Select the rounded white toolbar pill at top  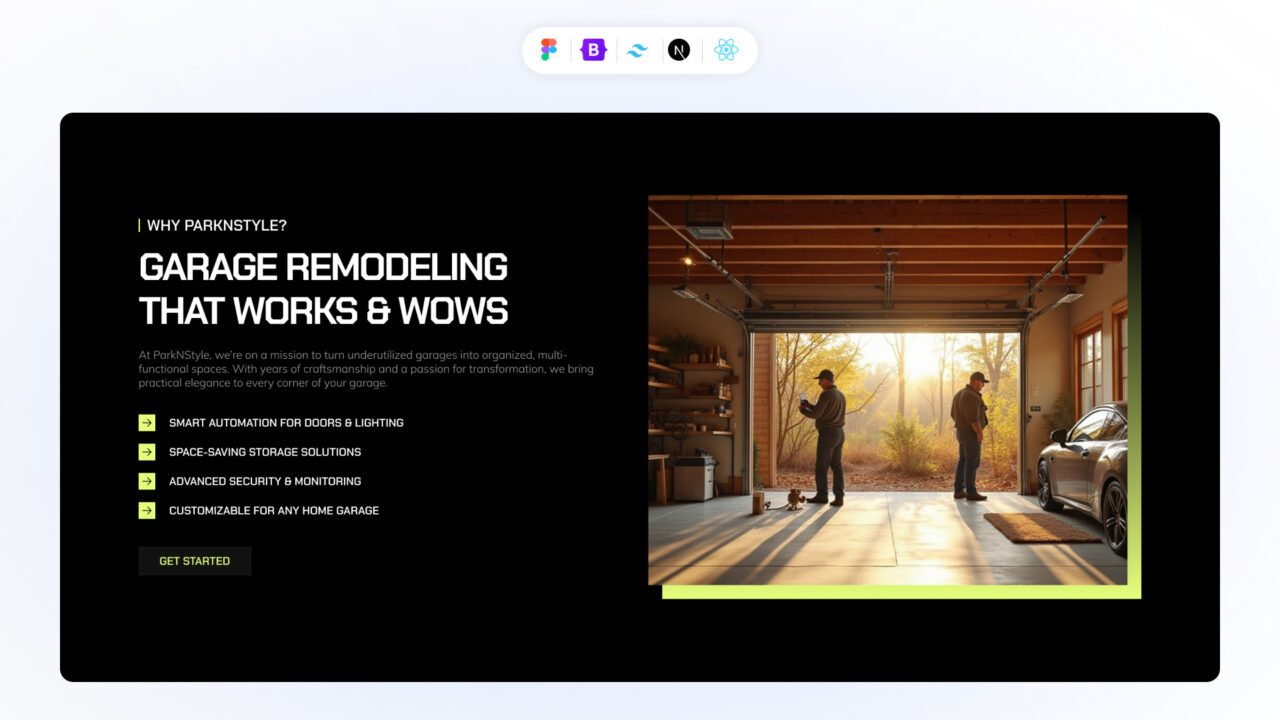637,49
